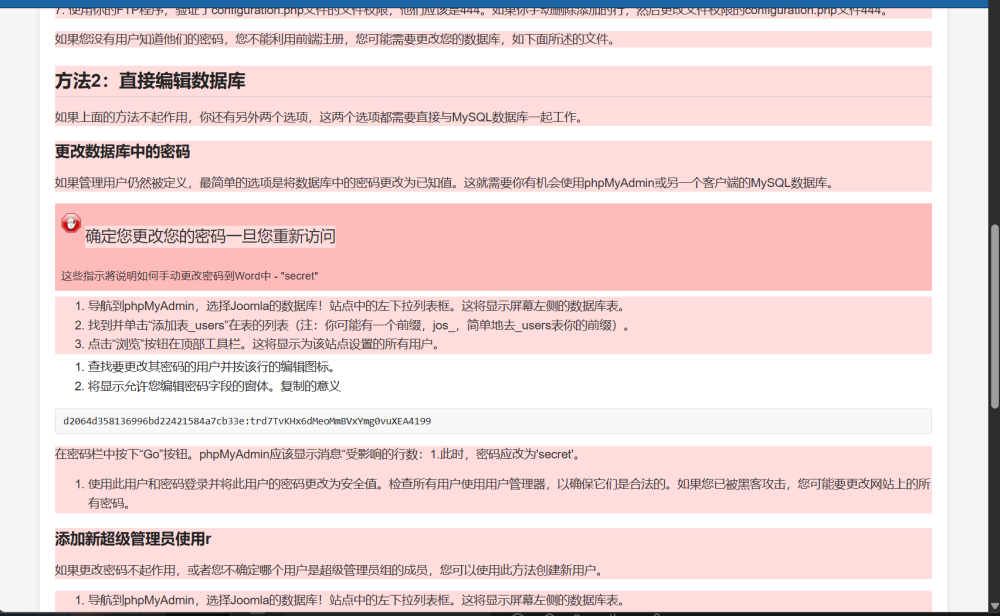
Task: Click the list item "查找要更改其密码的用户"
Action: coord(211,367)
